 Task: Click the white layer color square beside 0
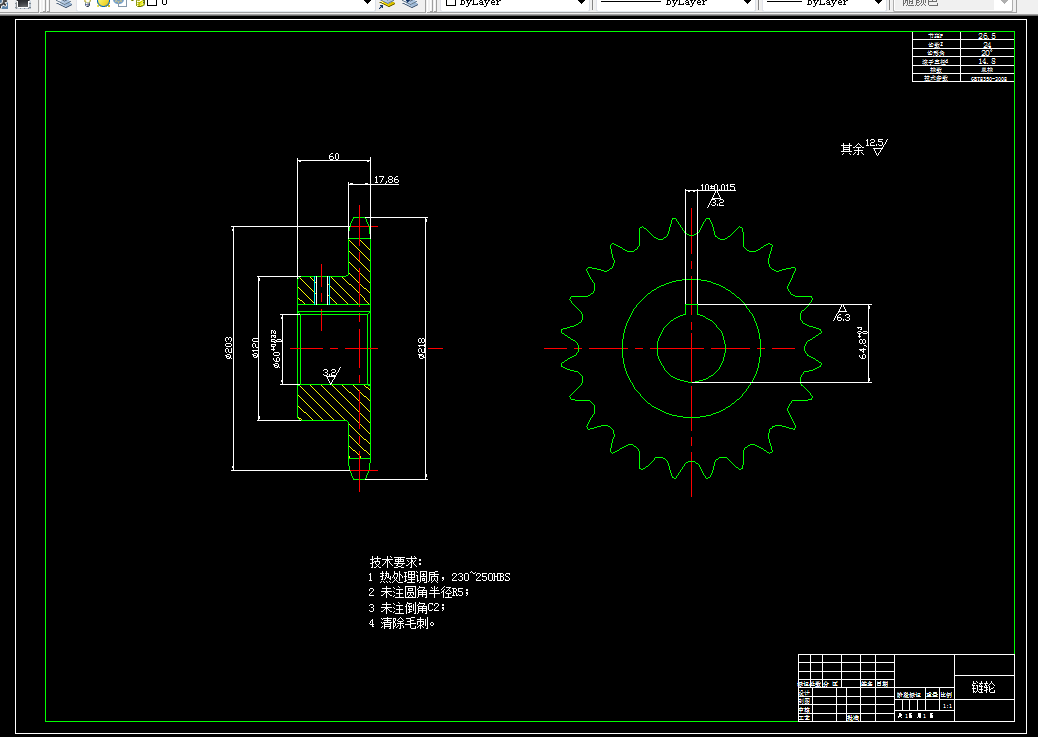click(152, 3)
